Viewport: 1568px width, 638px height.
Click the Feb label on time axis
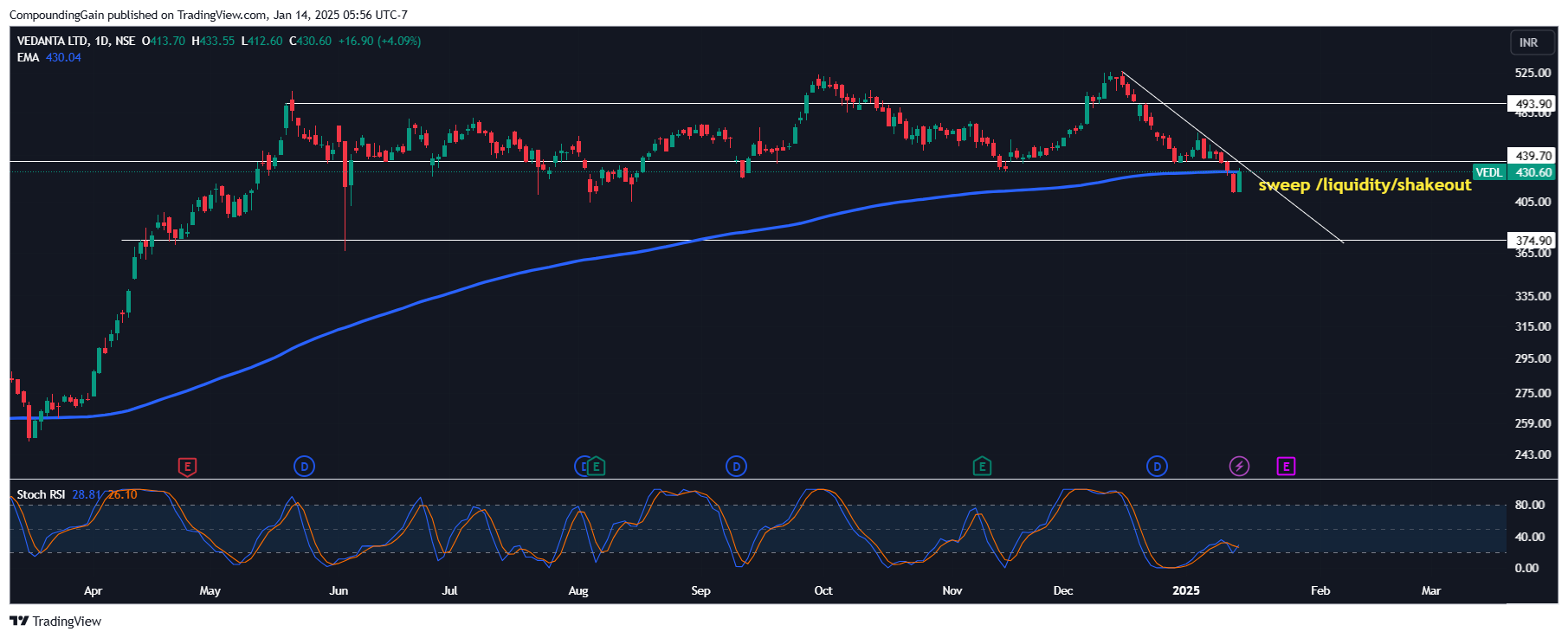point(1320,590)
